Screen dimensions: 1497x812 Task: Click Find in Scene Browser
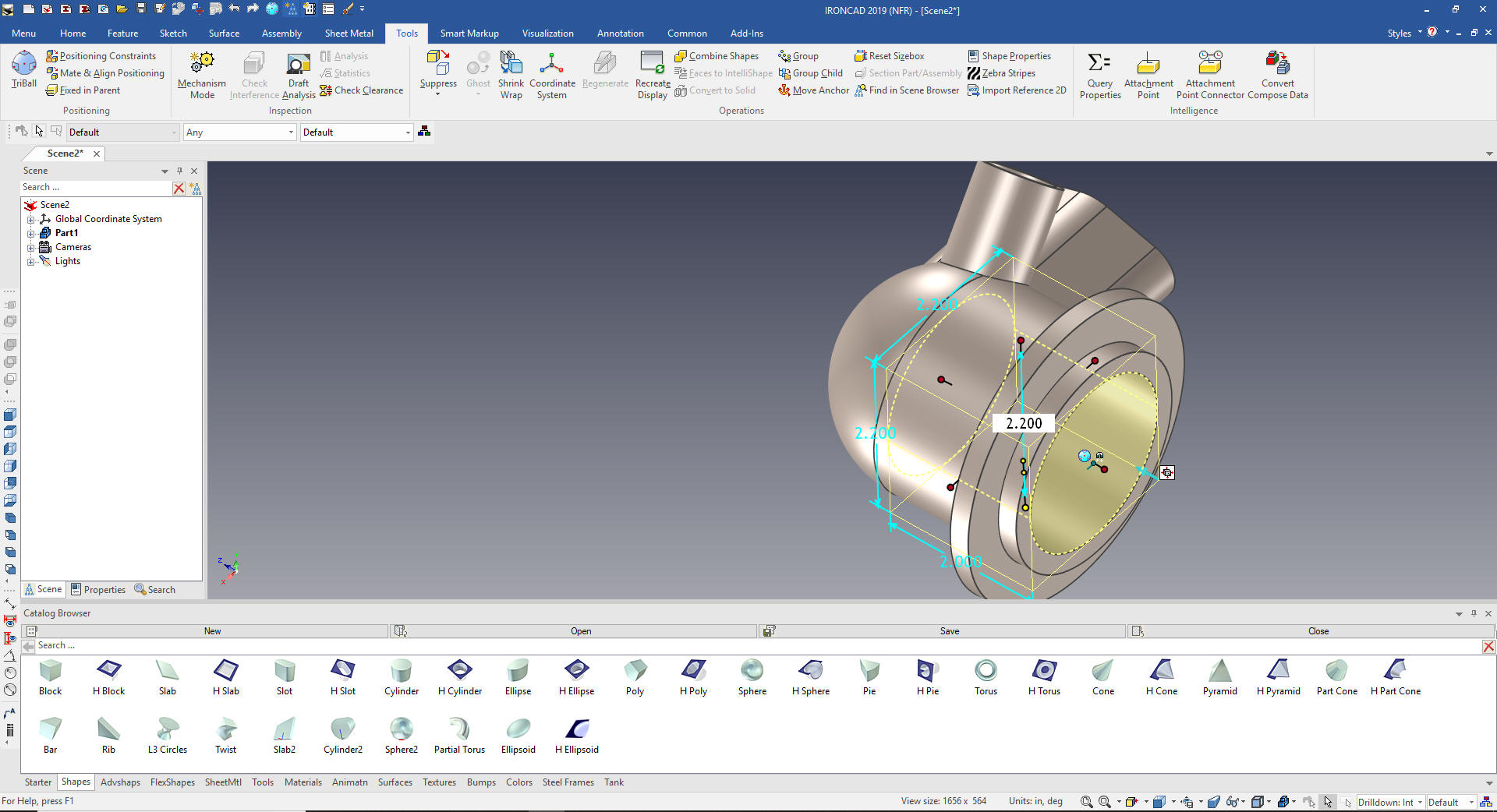coord(907,90)
